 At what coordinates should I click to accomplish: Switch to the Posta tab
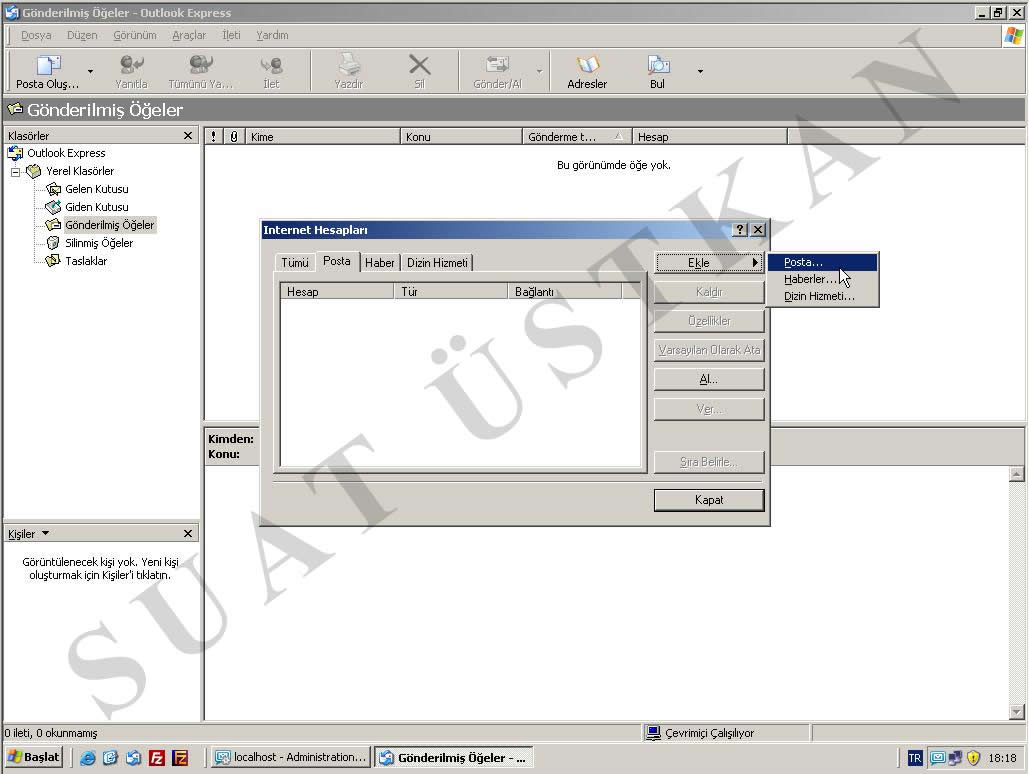(x=337, y=261)
